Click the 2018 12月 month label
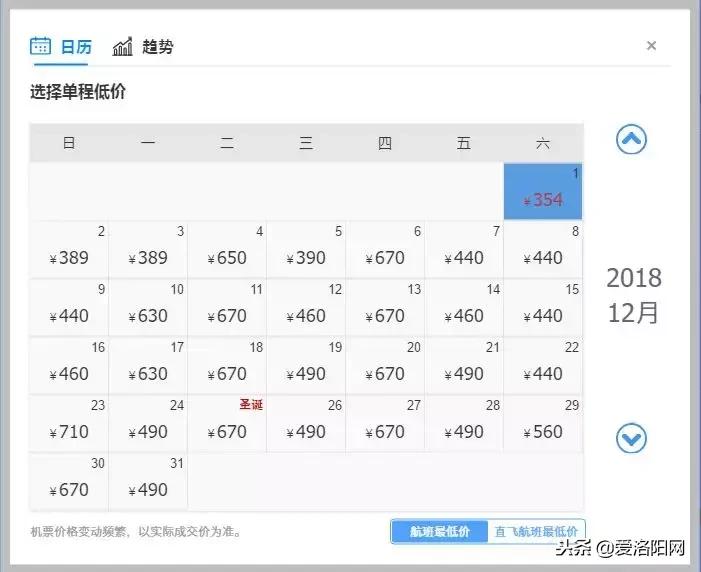 [x=633, y=295]
